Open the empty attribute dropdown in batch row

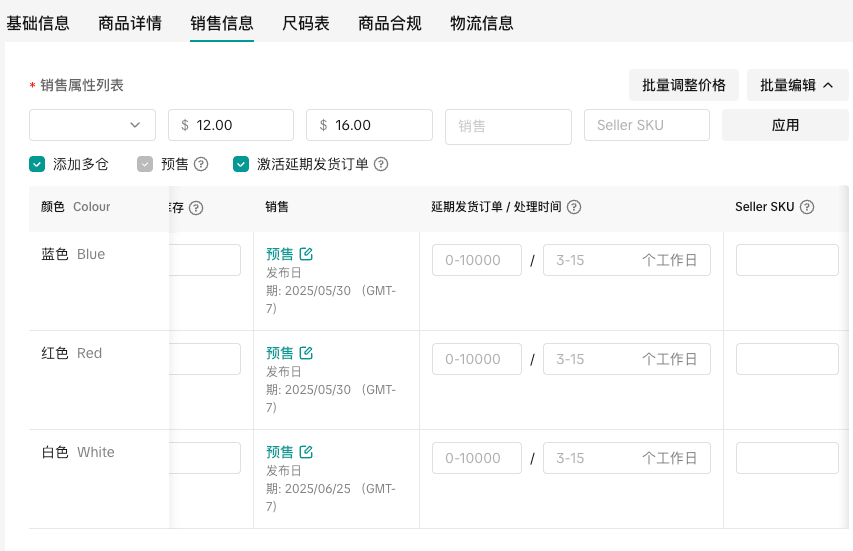(x=92, y=125)
